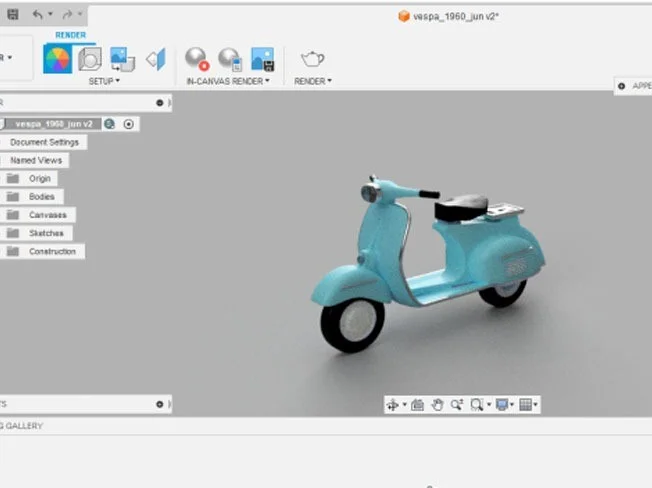Collapse the browser panel with round button
This screenshot has height=488, width=652.
[x=159, y=103]
